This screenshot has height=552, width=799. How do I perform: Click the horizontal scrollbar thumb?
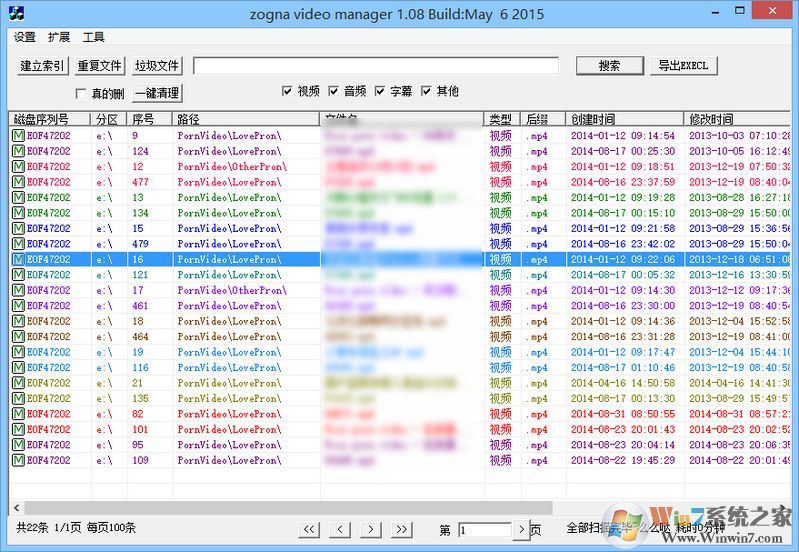(x=288, y=508)
